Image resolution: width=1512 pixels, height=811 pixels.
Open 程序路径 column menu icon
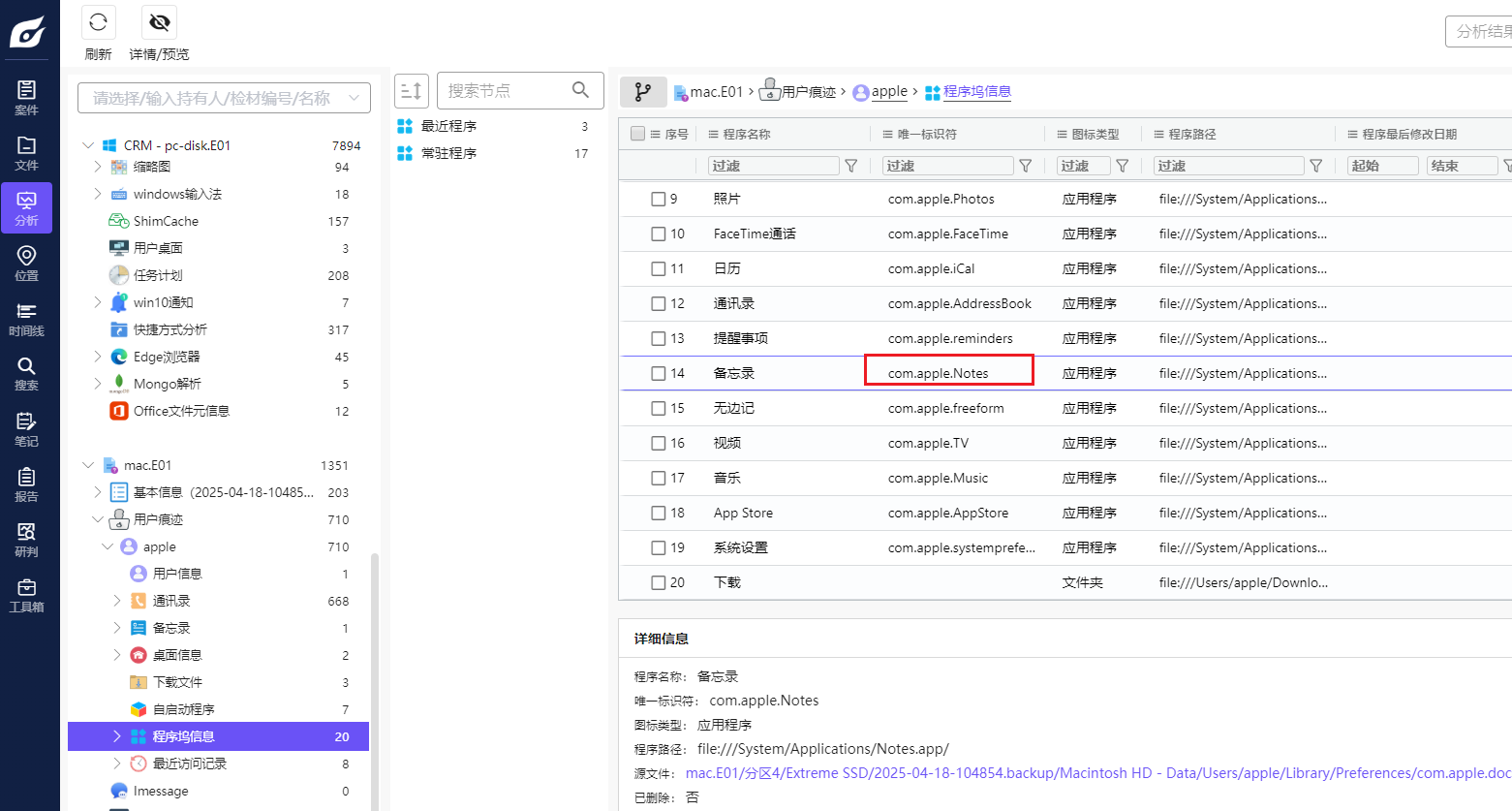tap(1159, 135)
